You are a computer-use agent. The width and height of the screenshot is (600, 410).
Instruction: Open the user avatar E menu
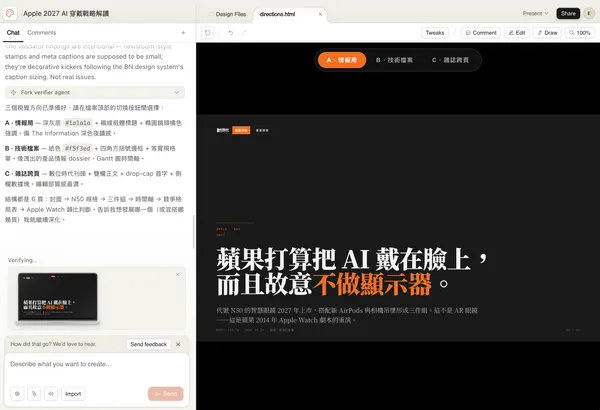589,13
